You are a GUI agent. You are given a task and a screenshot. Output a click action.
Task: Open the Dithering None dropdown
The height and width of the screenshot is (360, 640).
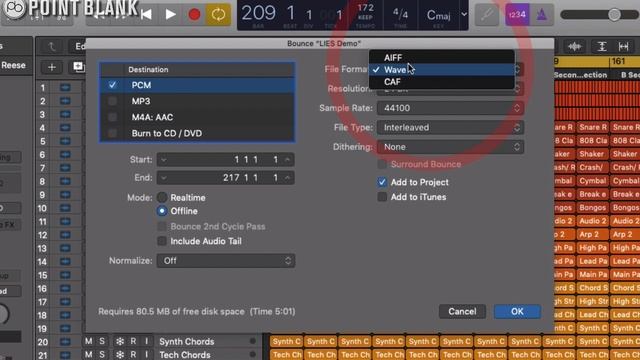click(x=450, y=147)
